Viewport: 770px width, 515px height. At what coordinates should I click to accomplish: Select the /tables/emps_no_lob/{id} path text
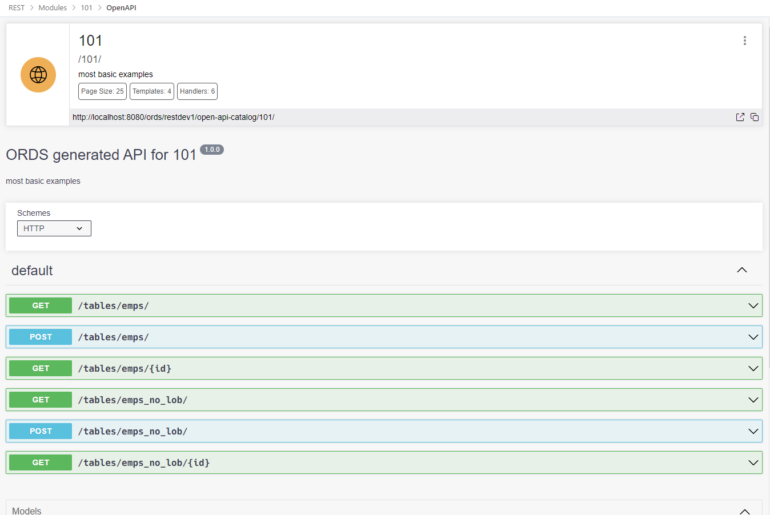(x=144, y=463)
